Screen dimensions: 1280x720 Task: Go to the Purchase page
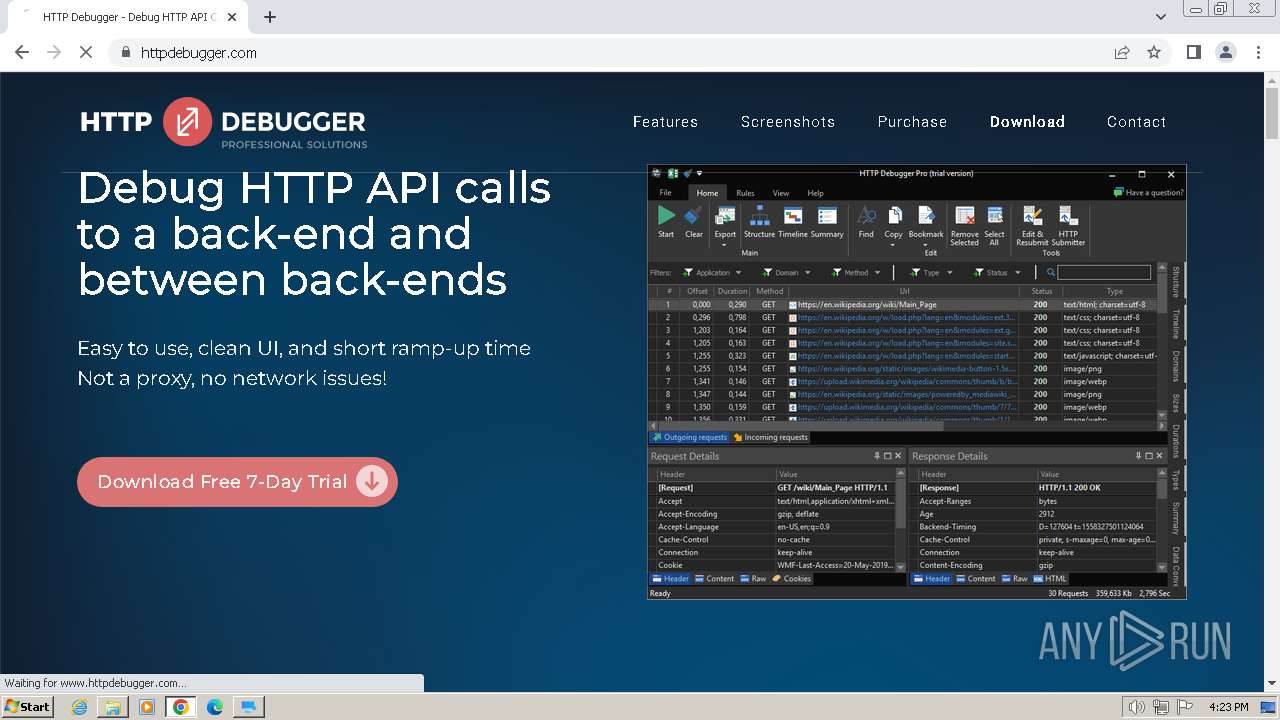912,122
